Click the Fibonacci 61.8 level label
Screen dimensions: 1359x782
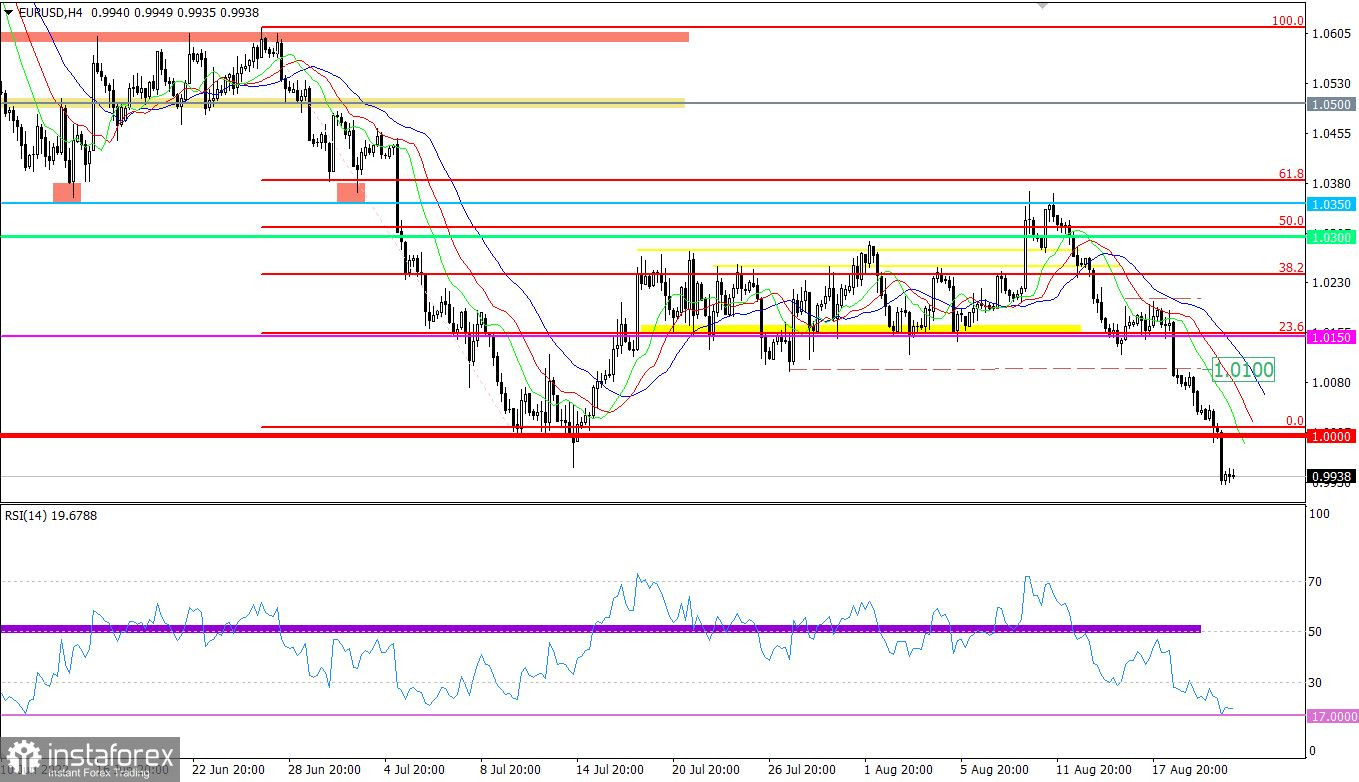click(x=1291, y=173)
